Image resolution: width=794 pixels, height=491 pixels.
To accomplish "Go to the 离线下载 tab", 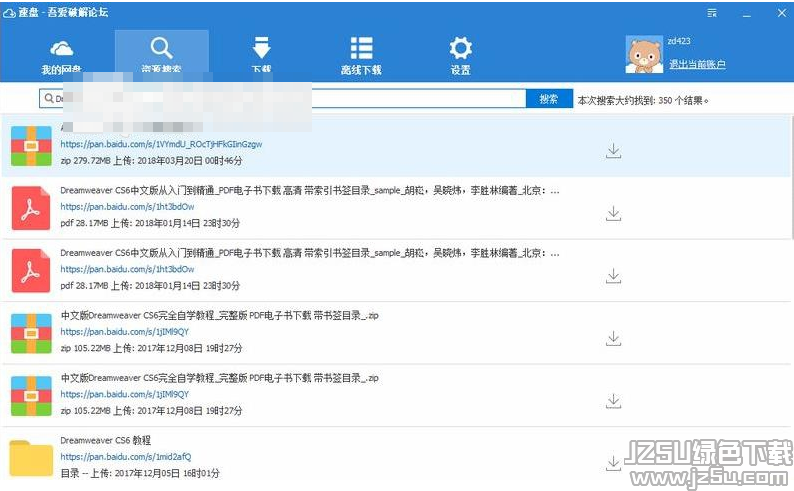I will tap(361, 56).
